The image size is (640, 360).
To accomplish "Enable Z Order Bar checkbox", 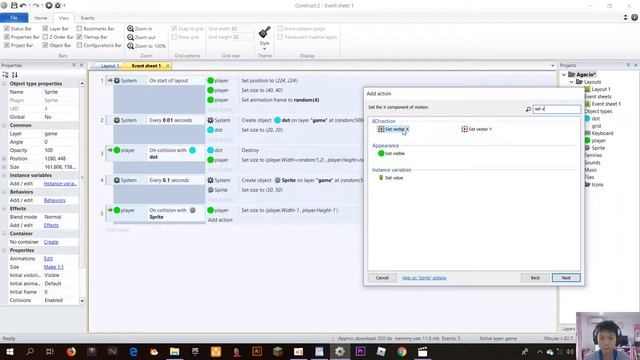I will (x=45, y=37).
